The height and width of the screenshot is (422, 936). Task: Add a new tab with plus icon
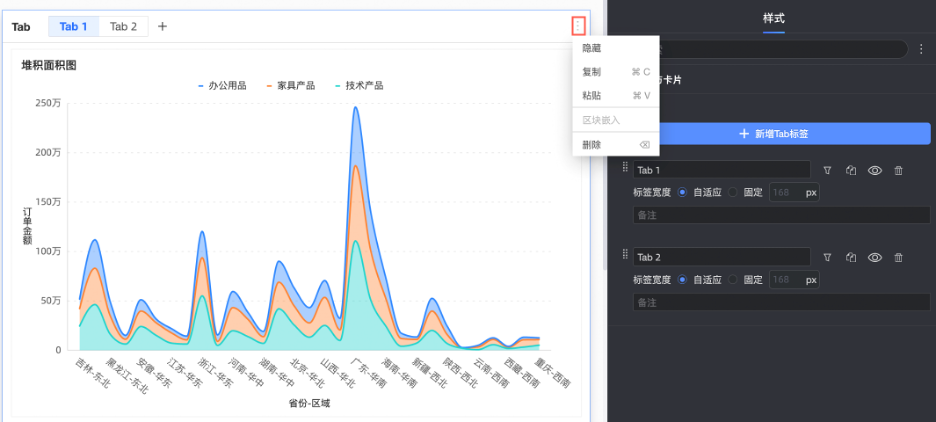[x=162, y=26]
